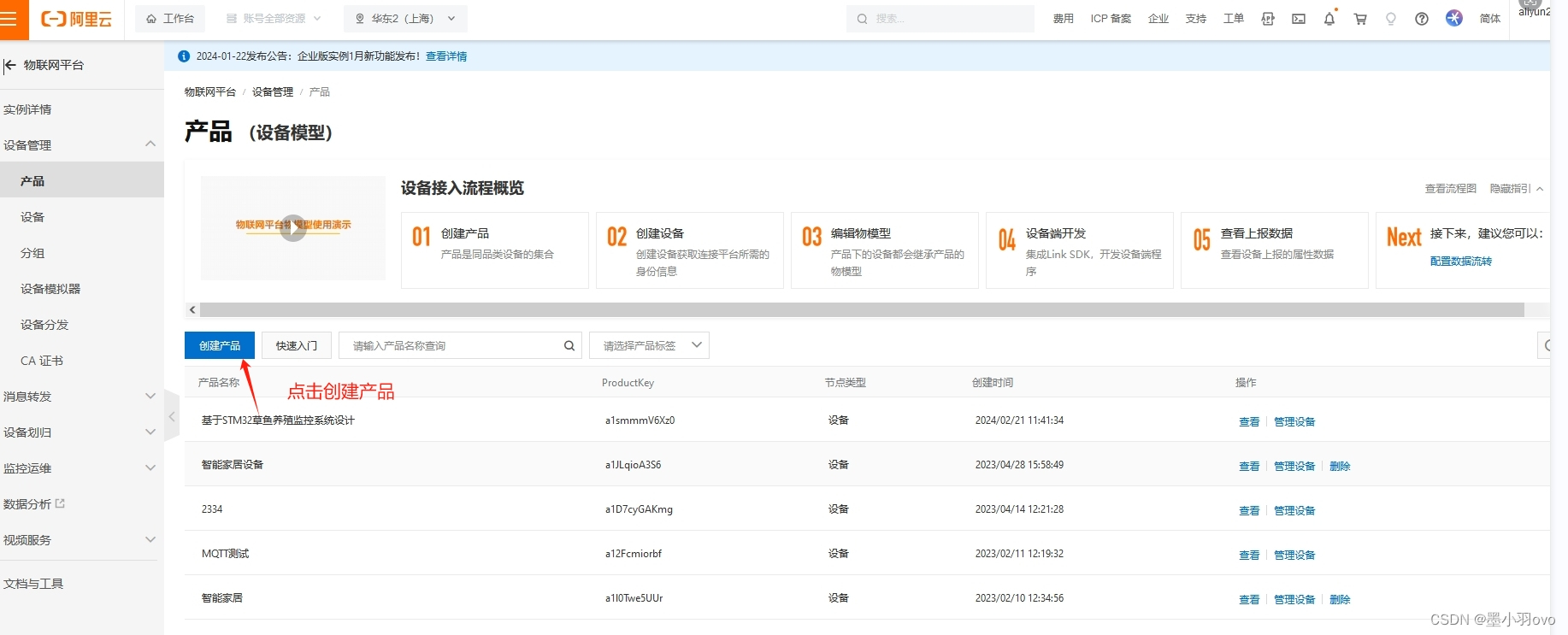1568x635 pixels.
Task: Open the notifications bell
Action: click(x=1329, y=19)
